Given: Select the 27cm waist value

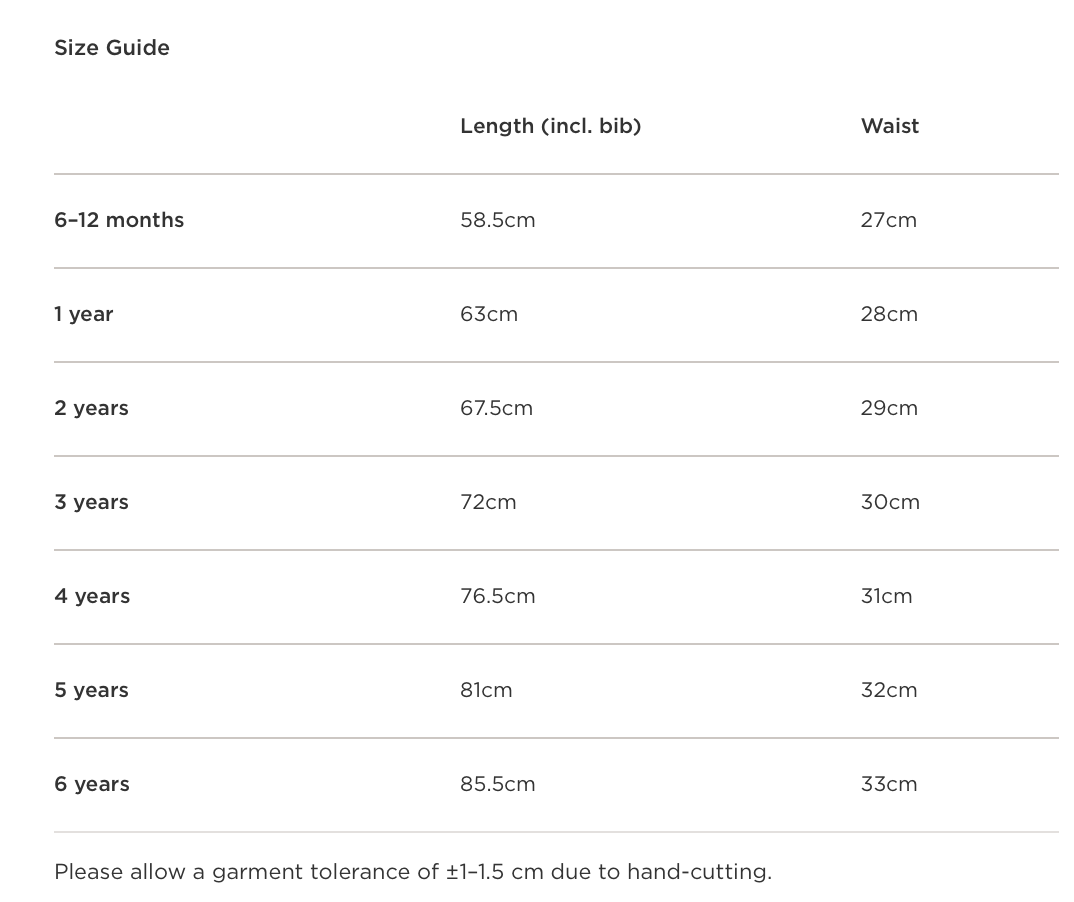Looking at the screenshot, I should point(888,220).
